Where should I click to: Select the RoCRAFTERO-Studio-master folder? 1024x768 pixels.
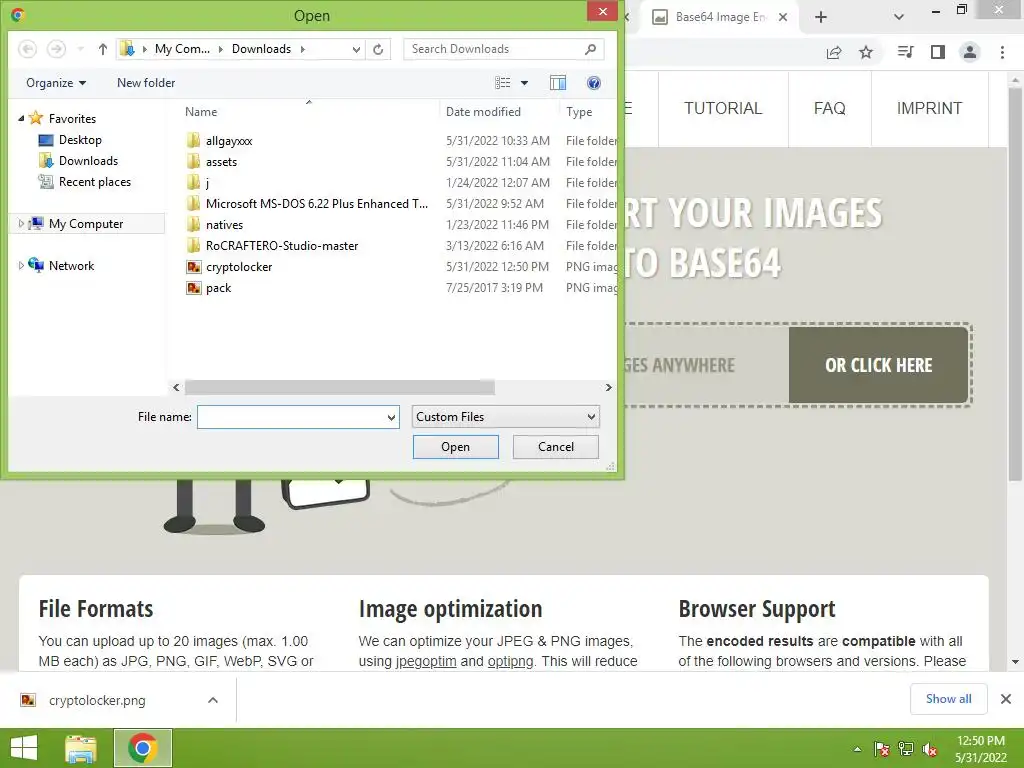[282, 246]
